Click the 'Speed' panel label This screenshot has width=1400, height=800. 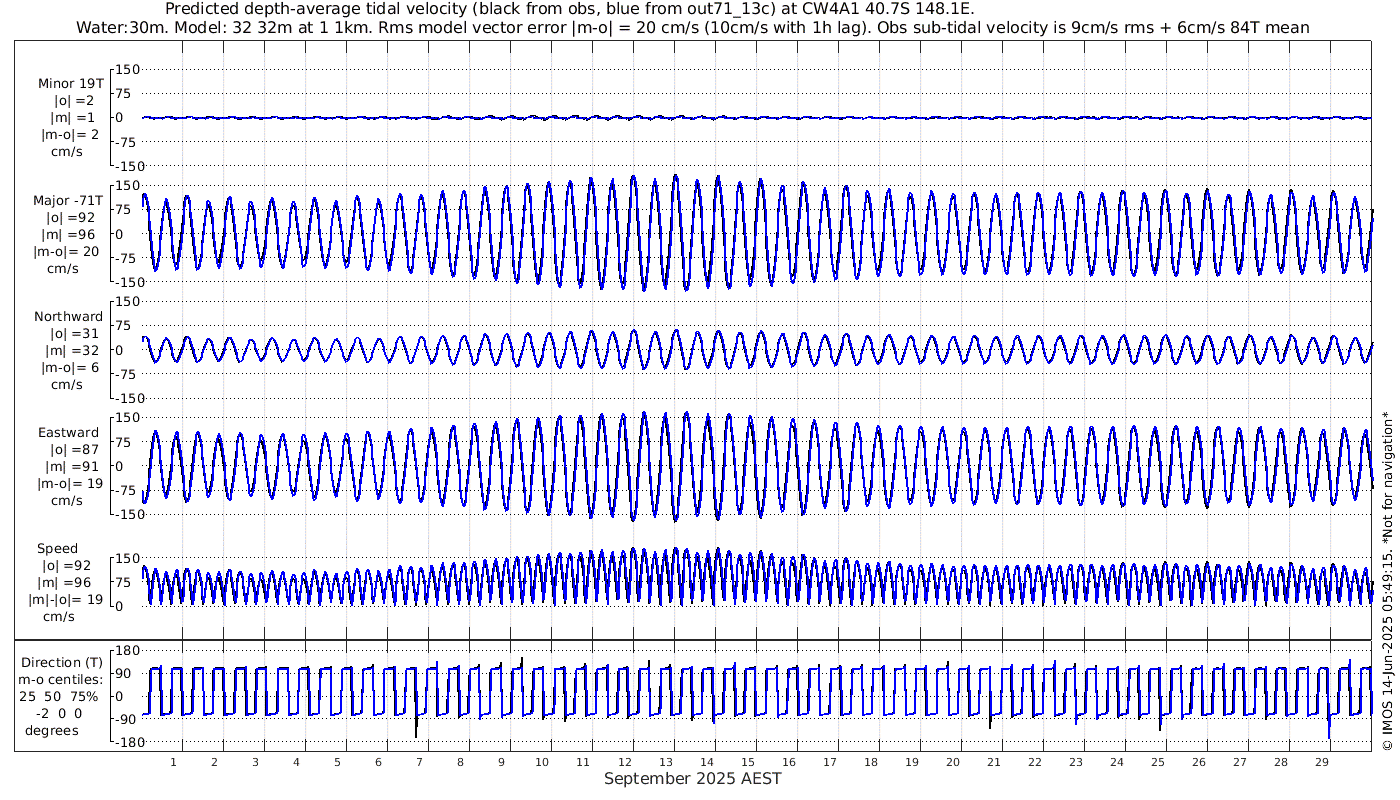coord(58,549)
